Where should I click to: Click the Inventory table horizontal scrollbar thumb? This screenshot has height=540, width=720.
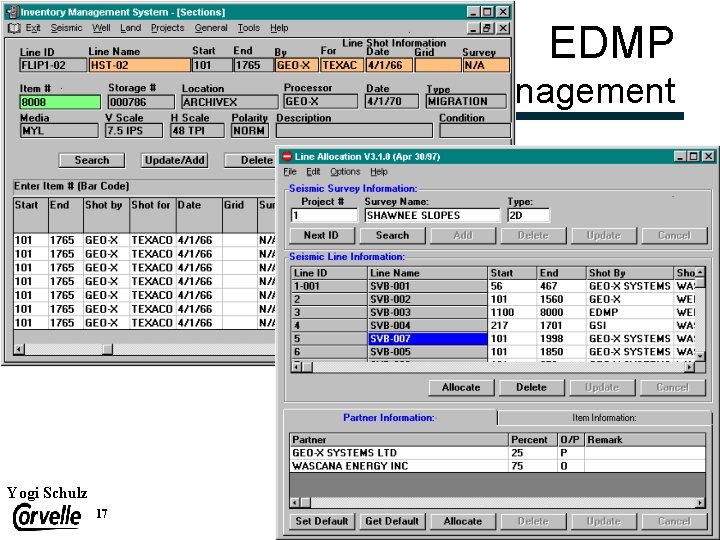coord(107,349)
